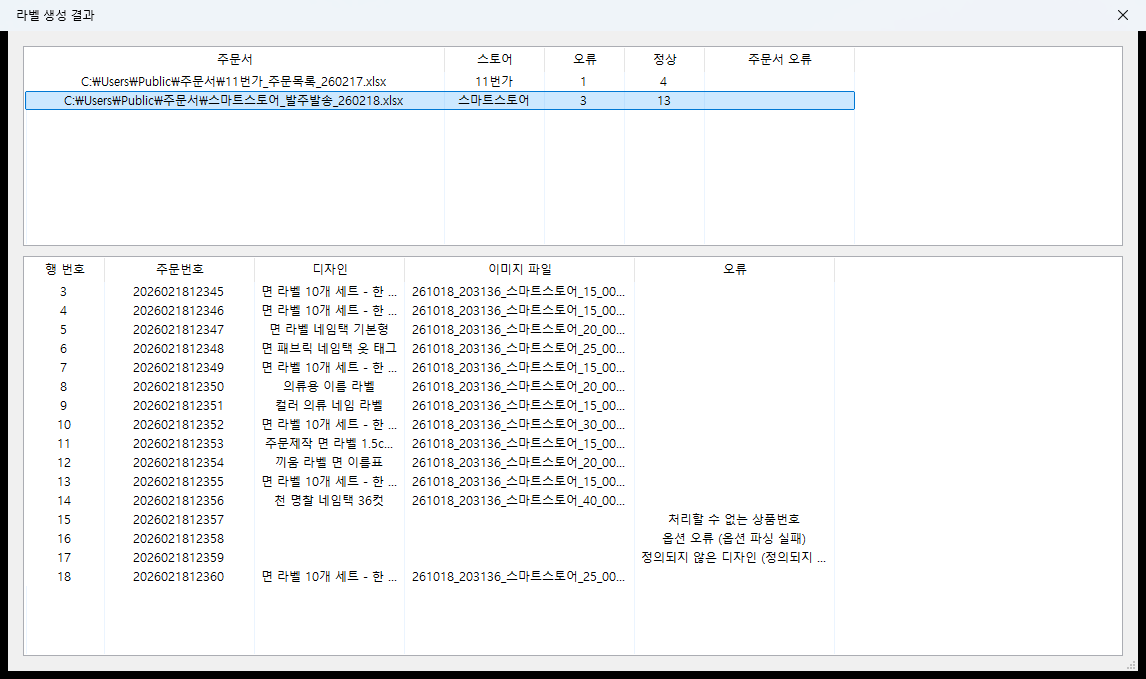Click design 의류용 이름 라벨
The width and height of the screenshot is (1146, 679).
point(329,387)
